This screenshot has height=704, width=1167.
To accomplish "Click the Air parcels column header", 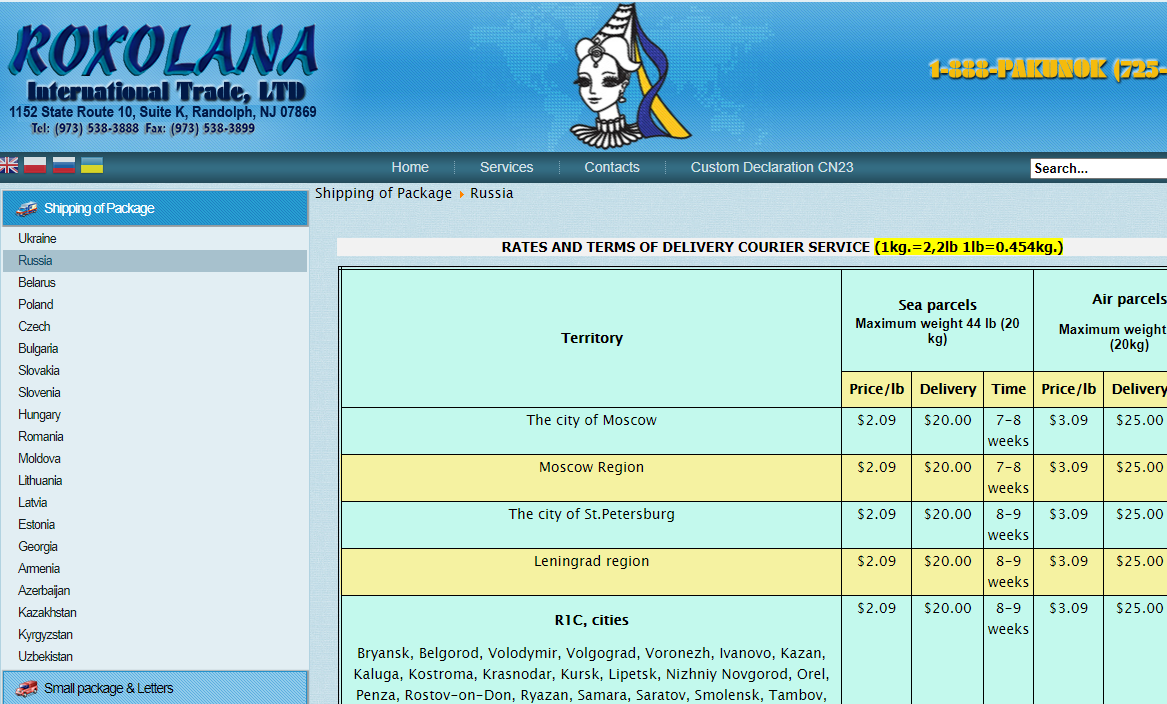I will [1100, 321].
